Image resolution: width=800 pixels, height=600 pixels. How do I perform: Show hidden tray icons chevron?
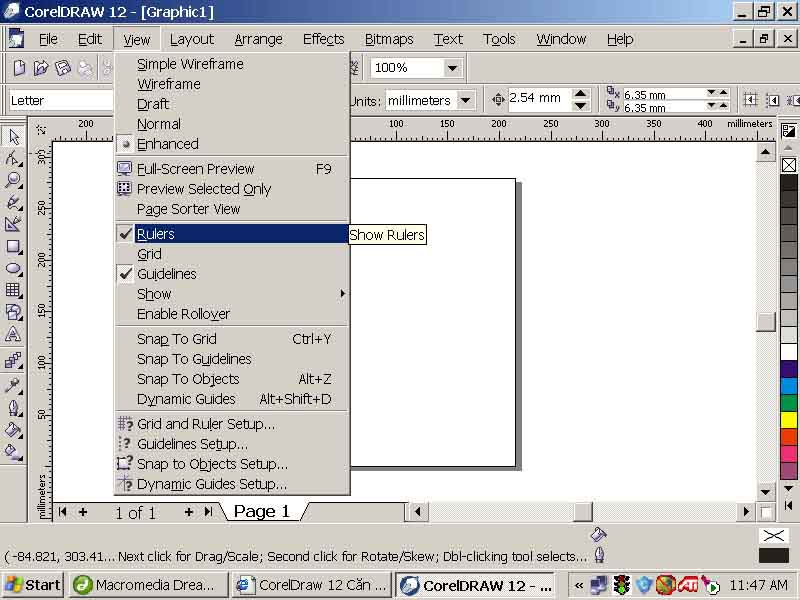(579, 585)
